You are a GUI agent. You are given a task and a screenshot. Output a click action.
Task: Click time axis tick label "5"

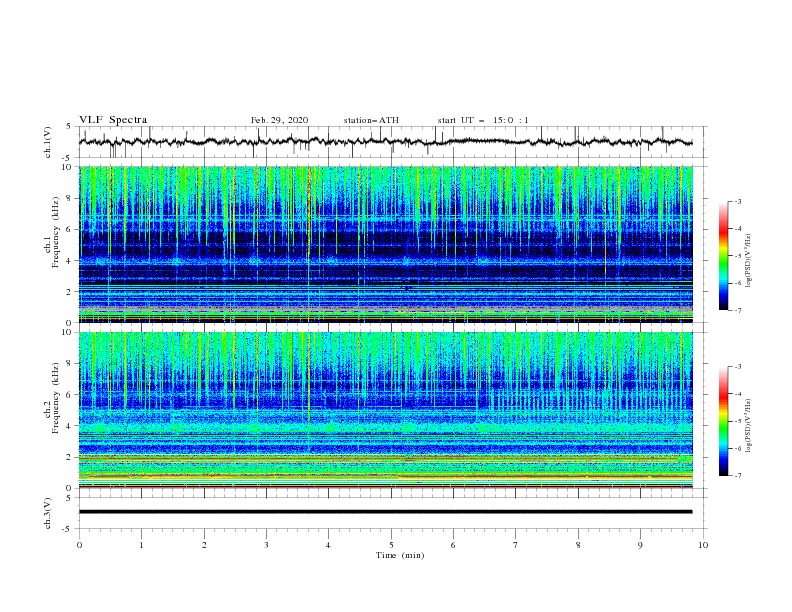[x=391, y=545]
